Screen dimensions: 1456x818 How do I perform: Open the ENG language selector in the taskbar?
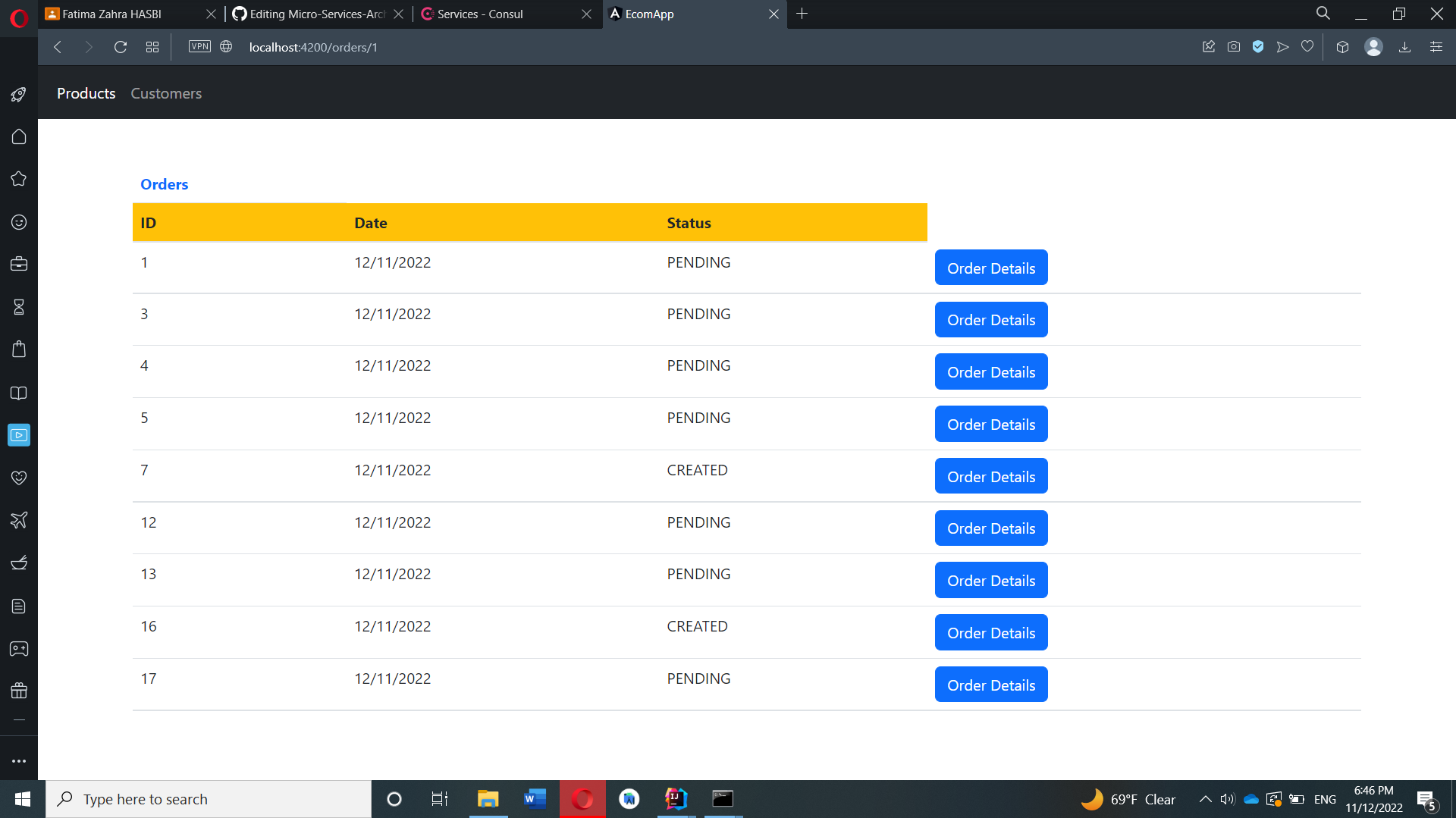click(x=1324, y=798)
